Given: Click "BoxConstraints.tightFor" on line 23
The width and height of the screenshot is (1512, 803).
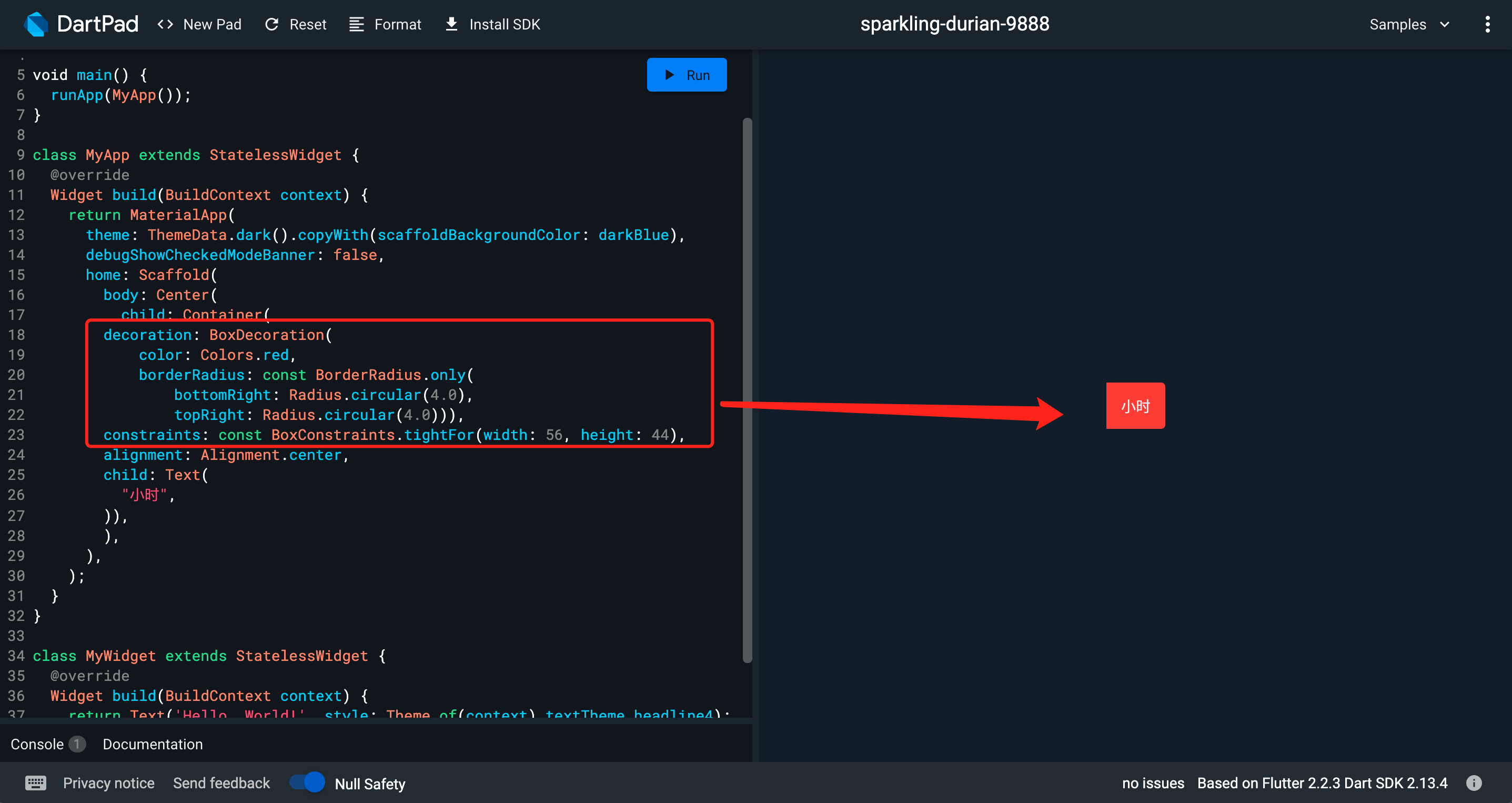Looking at the screenshot, I should coord(372,434).
